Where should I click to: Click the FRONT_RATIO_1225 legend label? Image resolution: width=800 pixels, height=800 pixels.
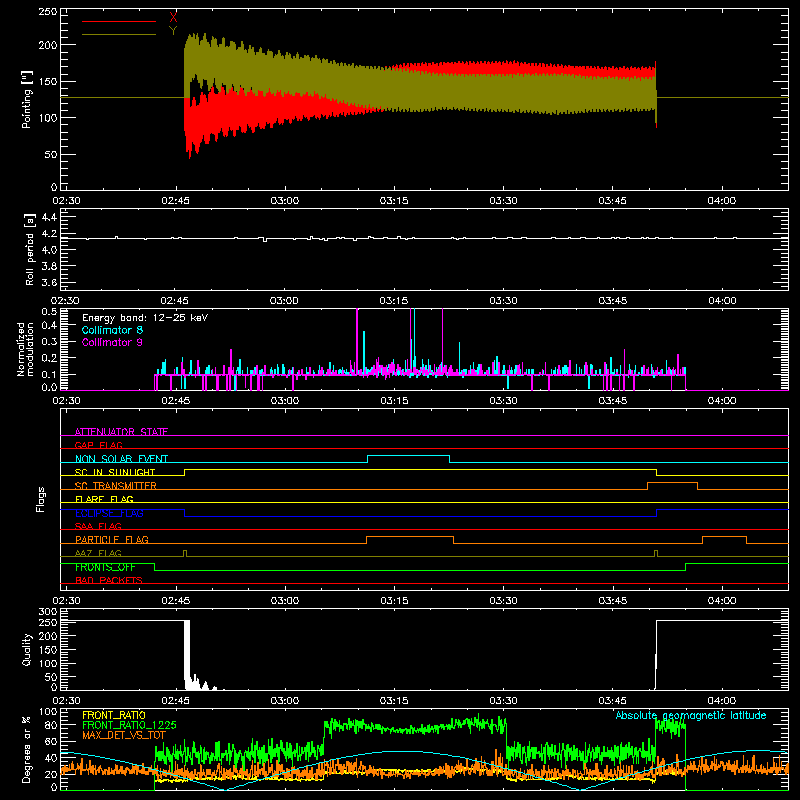[x=129, y=725]
